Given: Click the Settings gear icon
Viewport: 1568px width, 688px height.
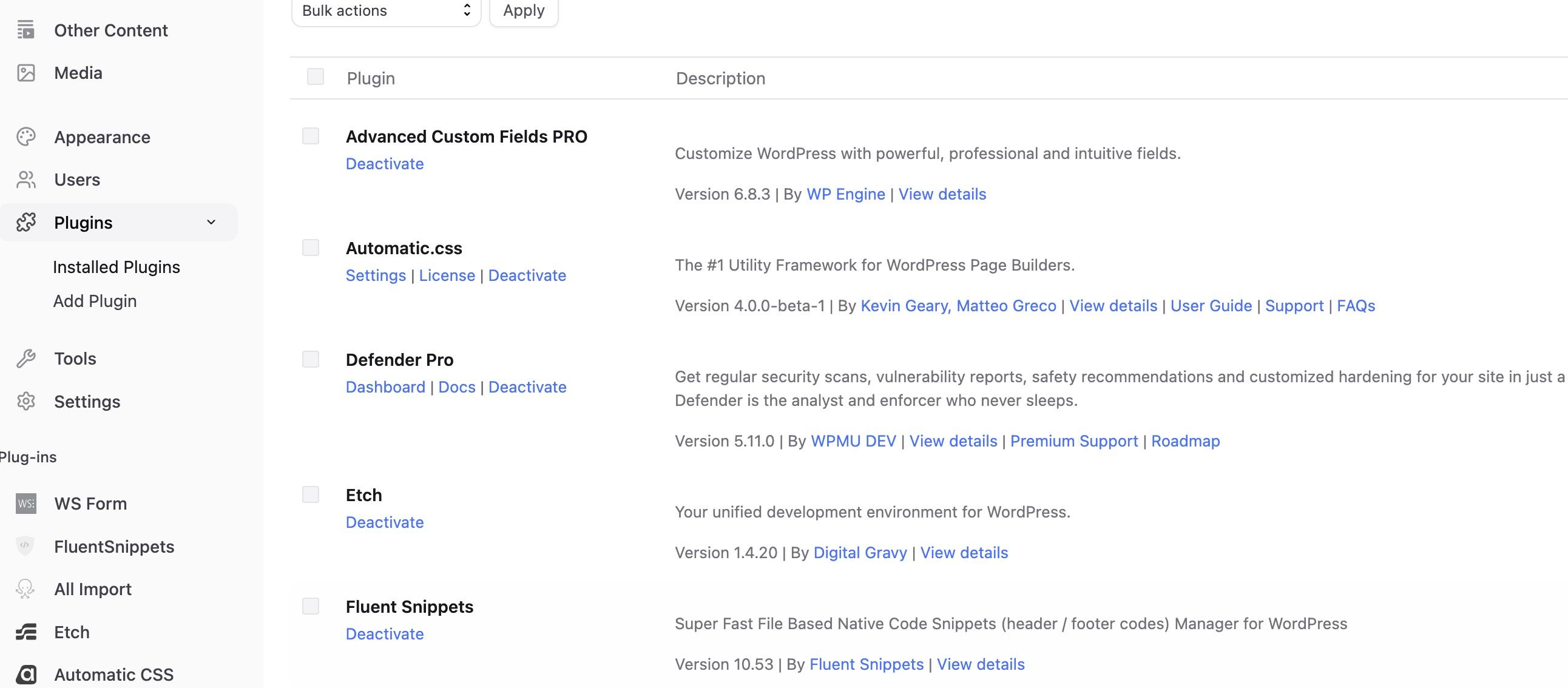Looking at the screenshot, I should (25, 401).
